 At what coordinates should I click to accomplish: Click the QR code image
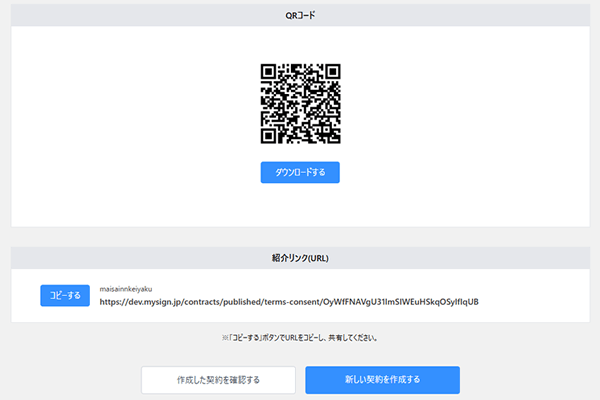pos(300,104)
